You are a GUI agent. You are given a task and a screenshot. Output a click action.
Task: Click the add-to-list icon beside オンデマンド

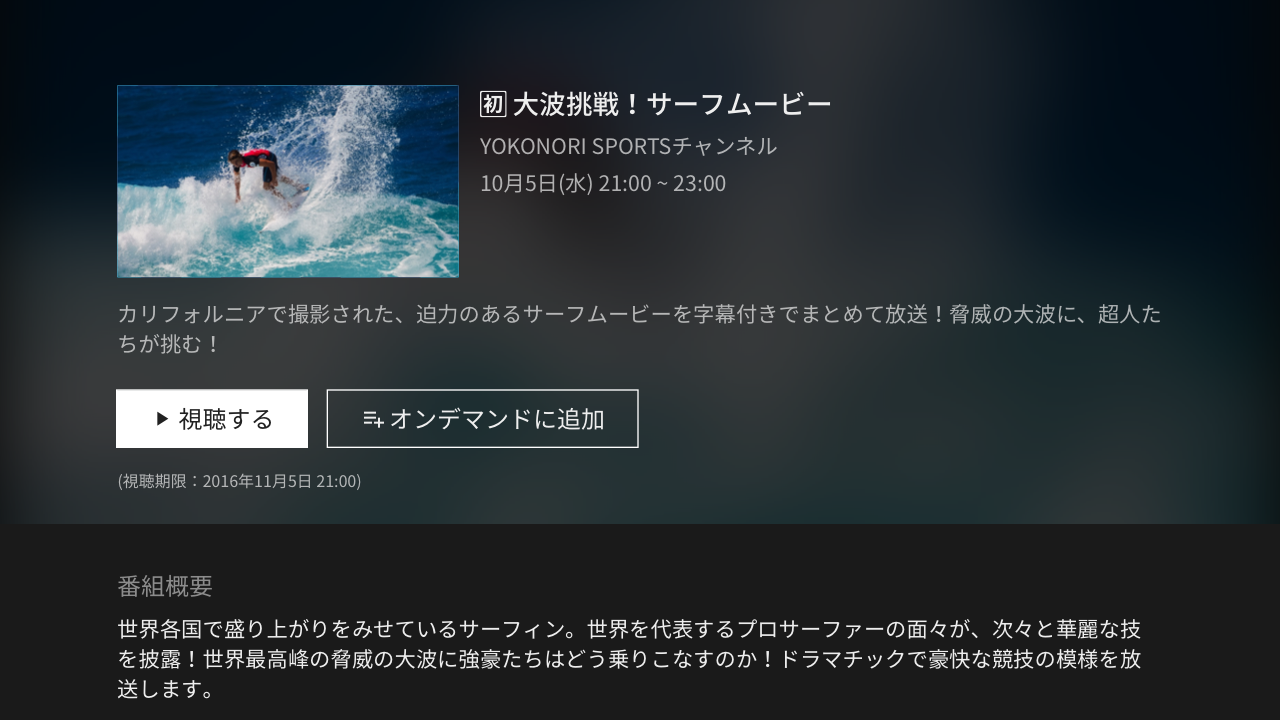(373, 419)
